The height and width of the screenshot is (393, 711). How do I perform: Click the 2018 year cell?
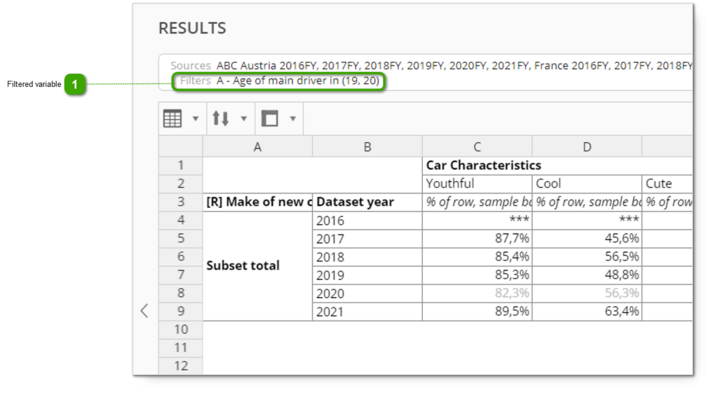point(367,257)
